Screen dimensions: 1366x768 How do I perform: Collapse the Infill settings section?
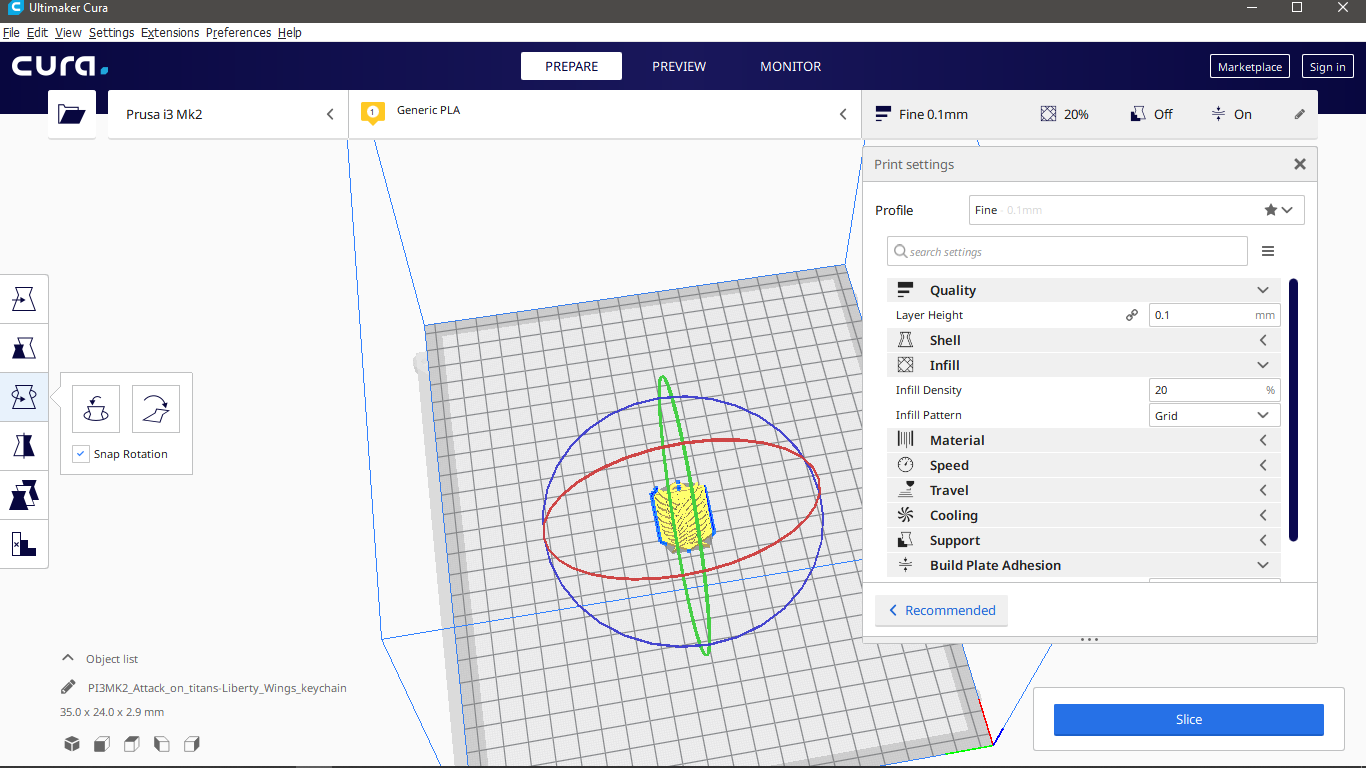1083,365
